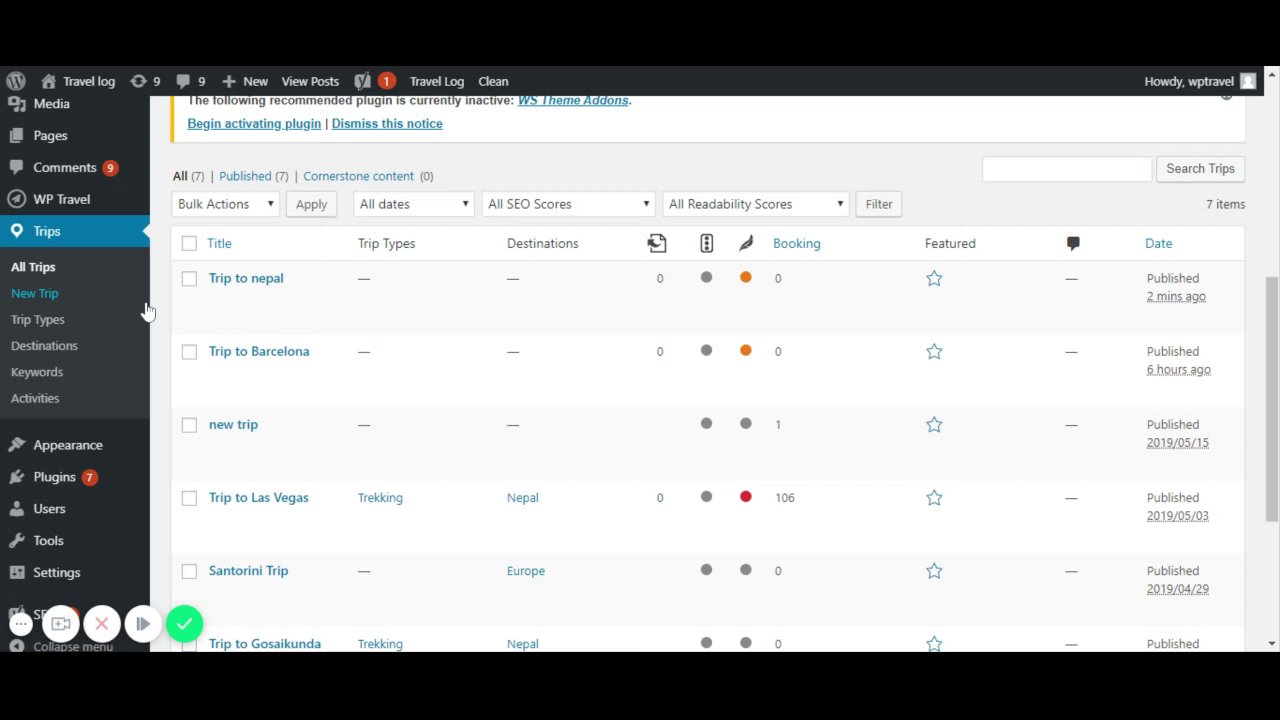Click the Users icon in sidebar
This screenshot has width=1280, height=720.
pyautogui.click(x=16, y=509)
